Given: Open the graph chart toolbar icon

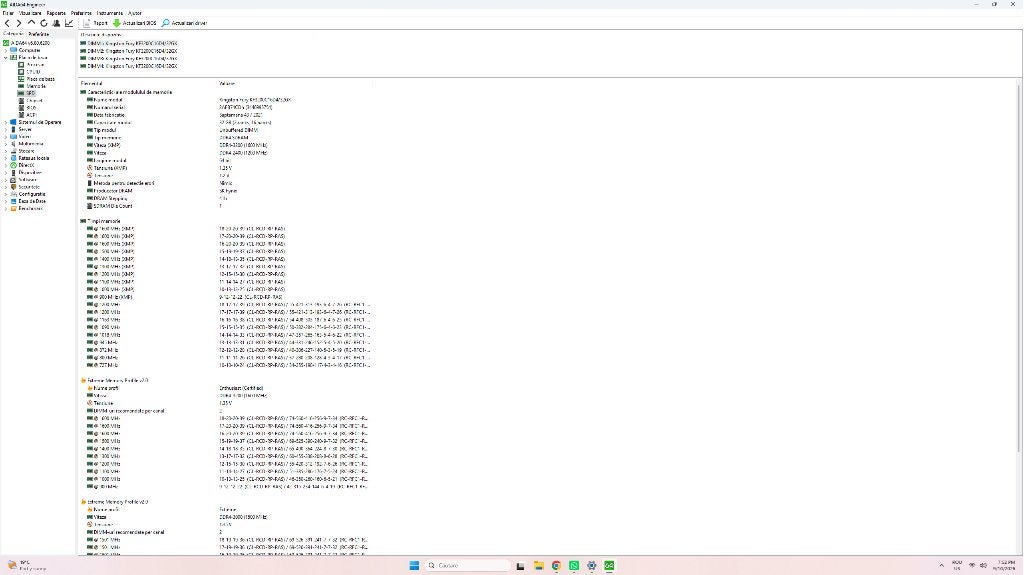Looking at the screenshot, I should (x=69, y=23).
